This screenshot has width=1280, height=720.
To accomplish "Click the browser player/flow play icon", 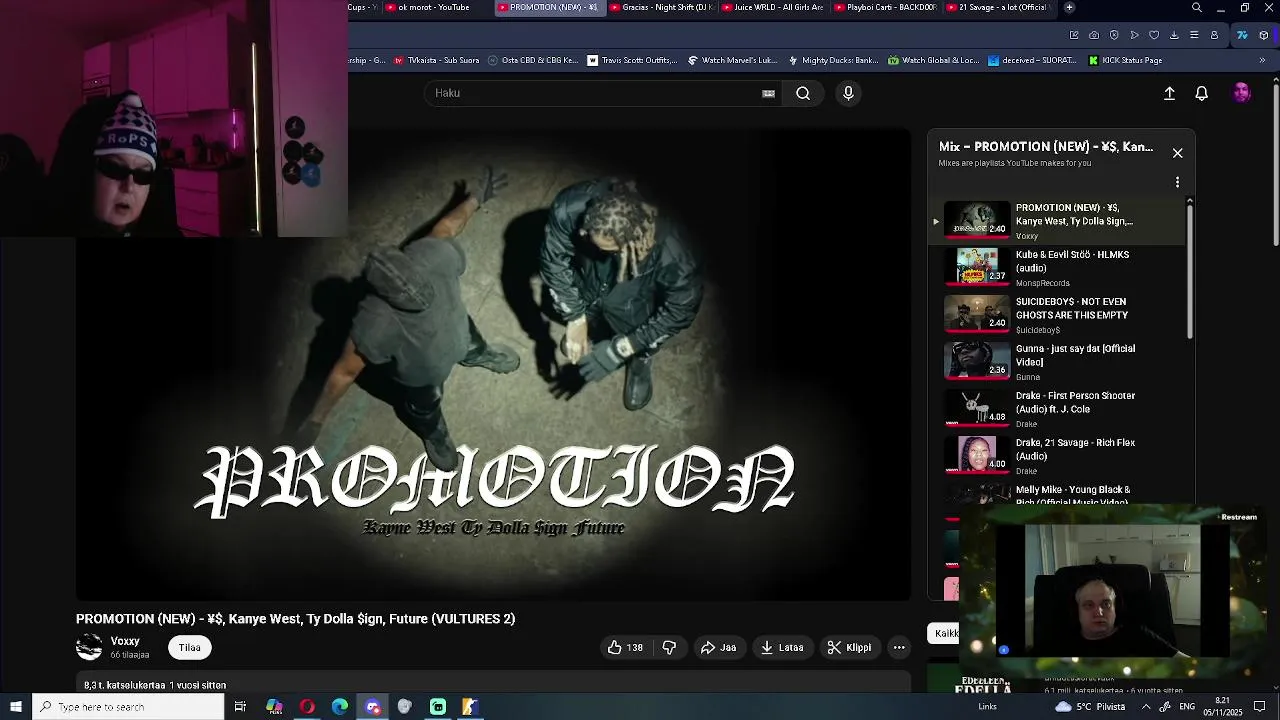I will (x=1134, y=35).
